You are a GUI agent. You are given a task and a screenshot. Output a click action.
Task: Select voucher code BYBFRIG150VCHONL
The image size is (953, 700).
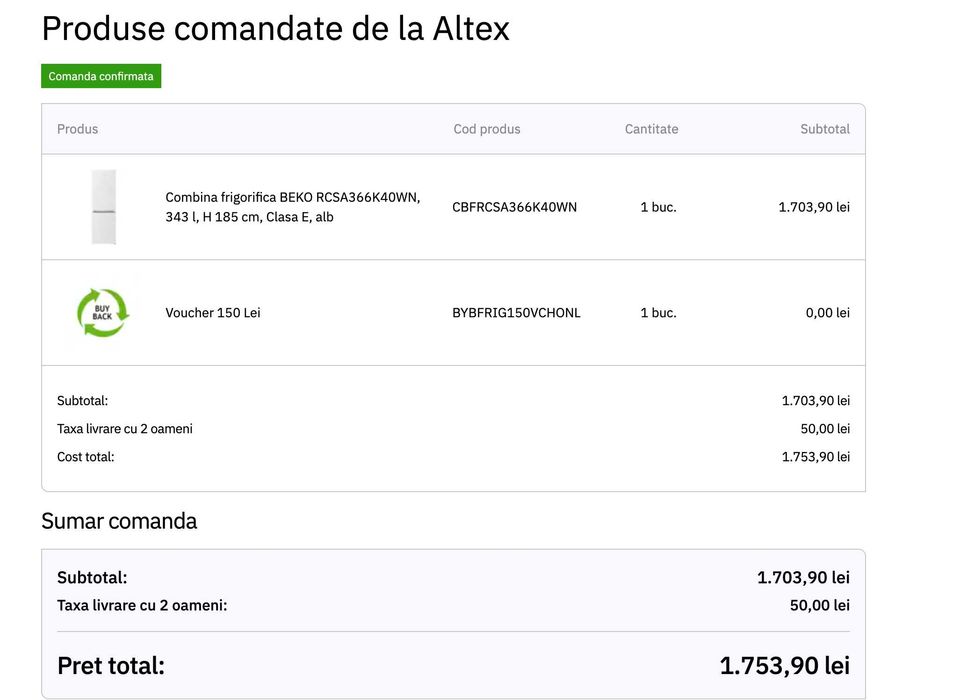[516, 313]
